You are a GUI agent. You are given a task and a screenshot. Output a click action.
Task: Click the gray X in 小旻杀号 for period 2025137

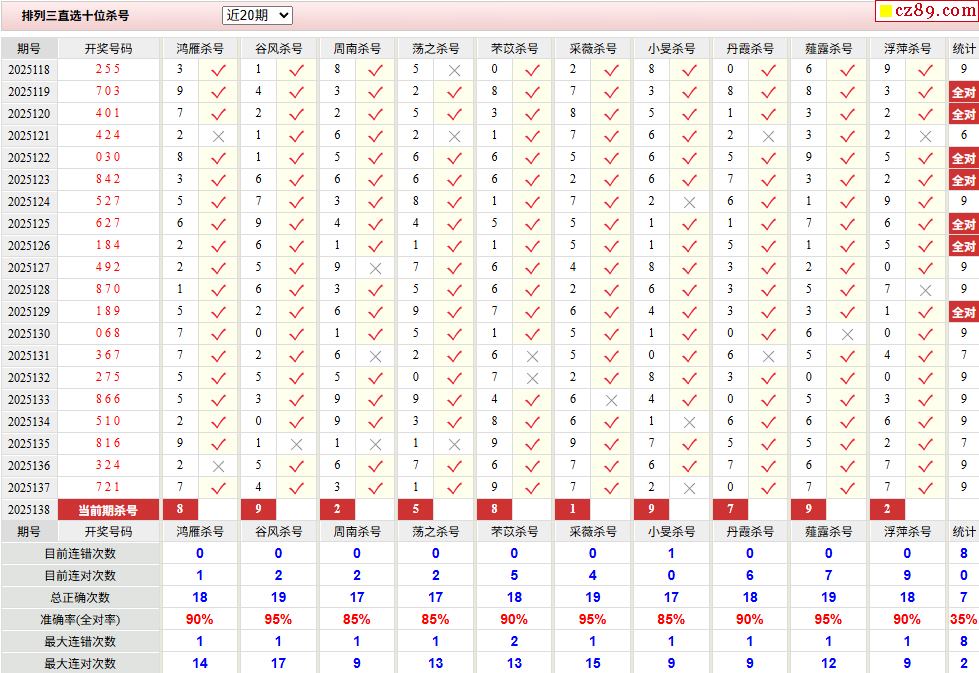689,488
